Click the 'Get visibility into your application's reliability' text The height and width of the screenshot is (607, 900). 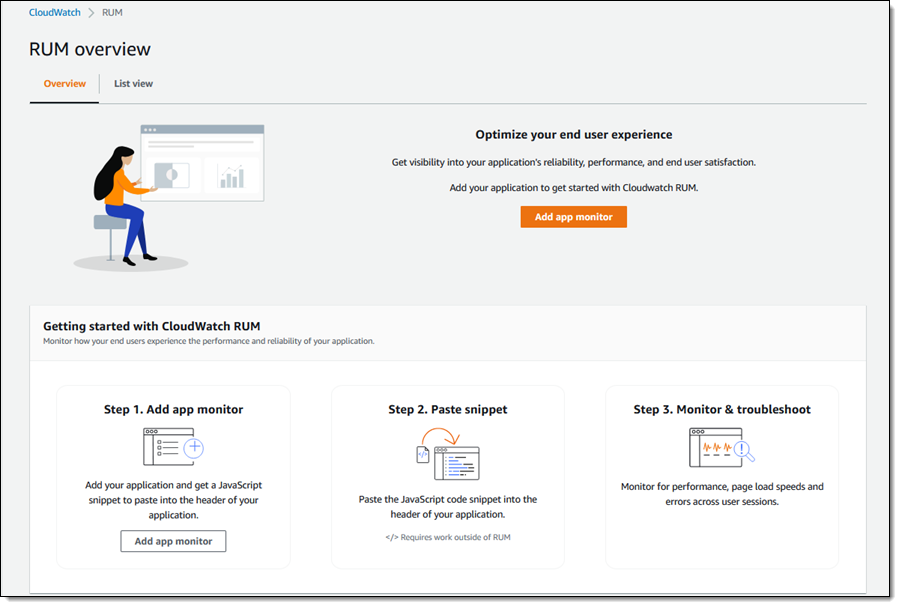[573, 162]
